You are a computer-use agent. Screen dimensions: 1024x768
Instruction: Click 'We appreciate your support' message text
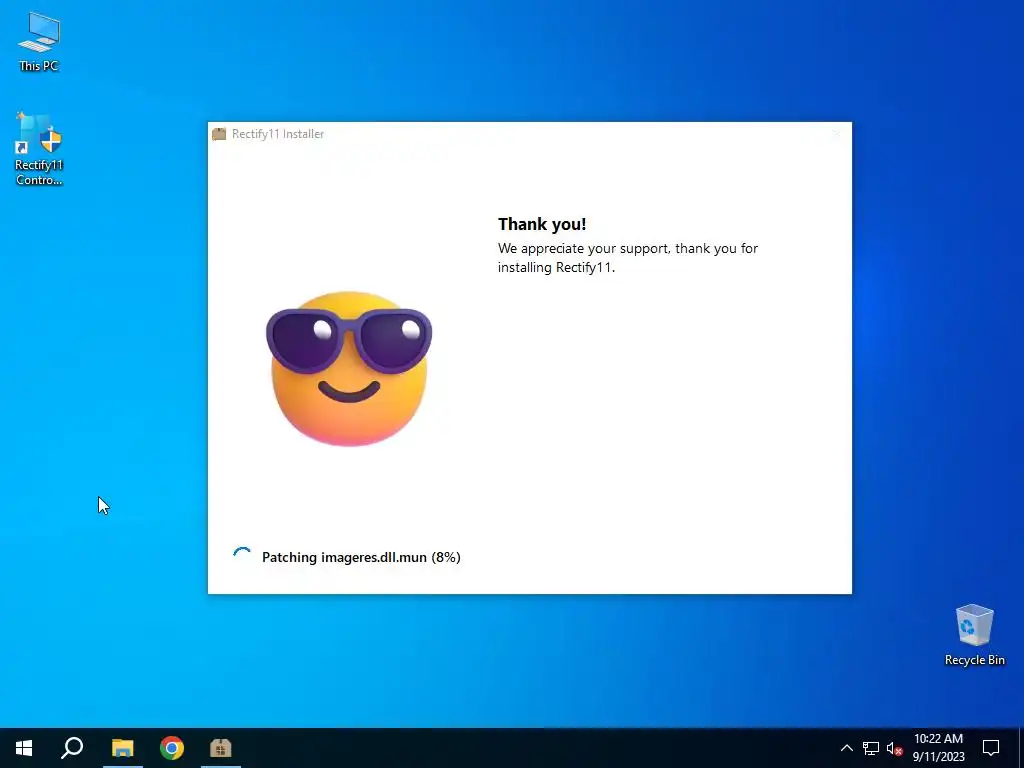click(628, 257)
